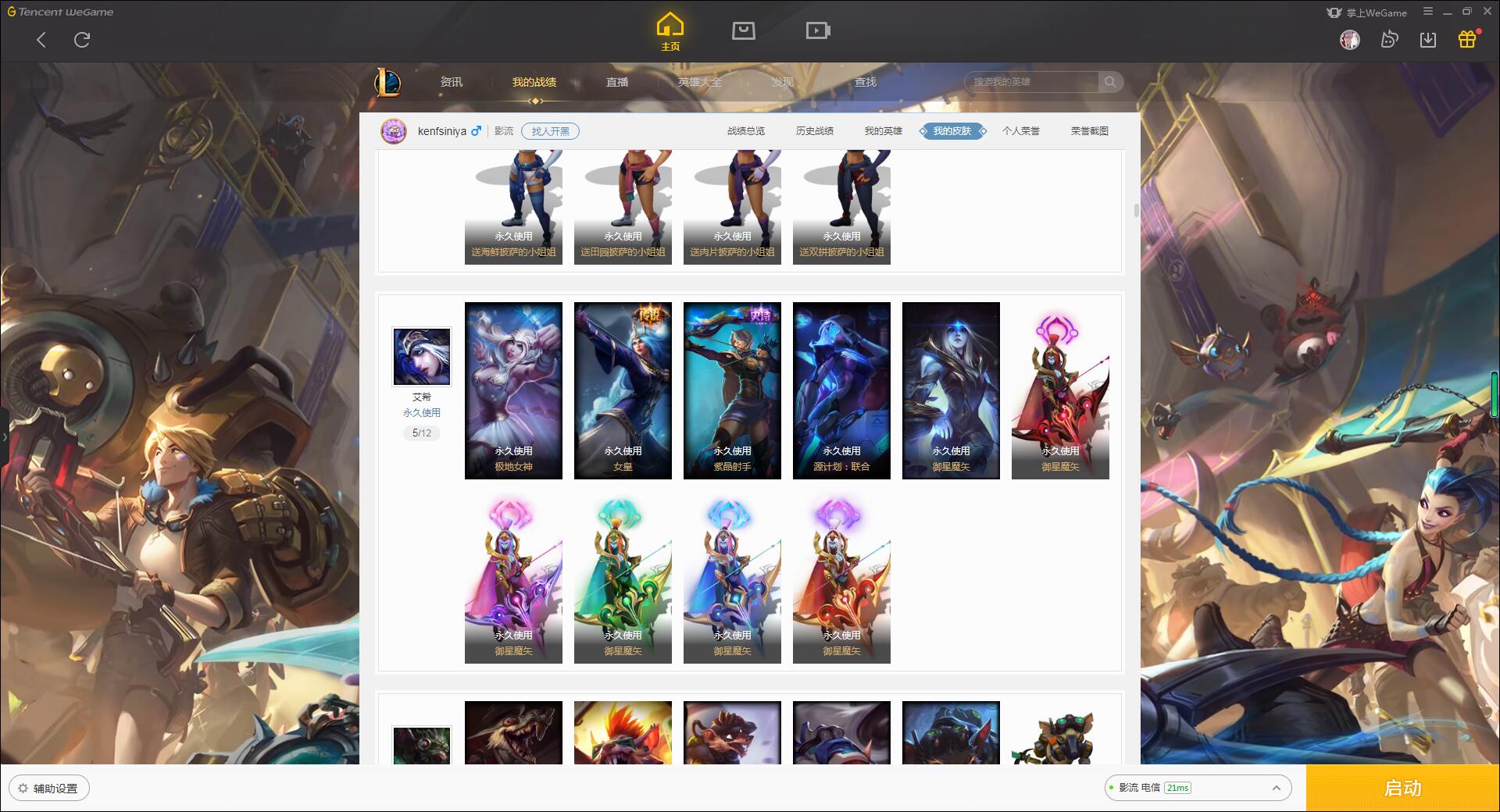Focus the hero search input field
Screen dimensions: 1500x812
[1031, 82]
